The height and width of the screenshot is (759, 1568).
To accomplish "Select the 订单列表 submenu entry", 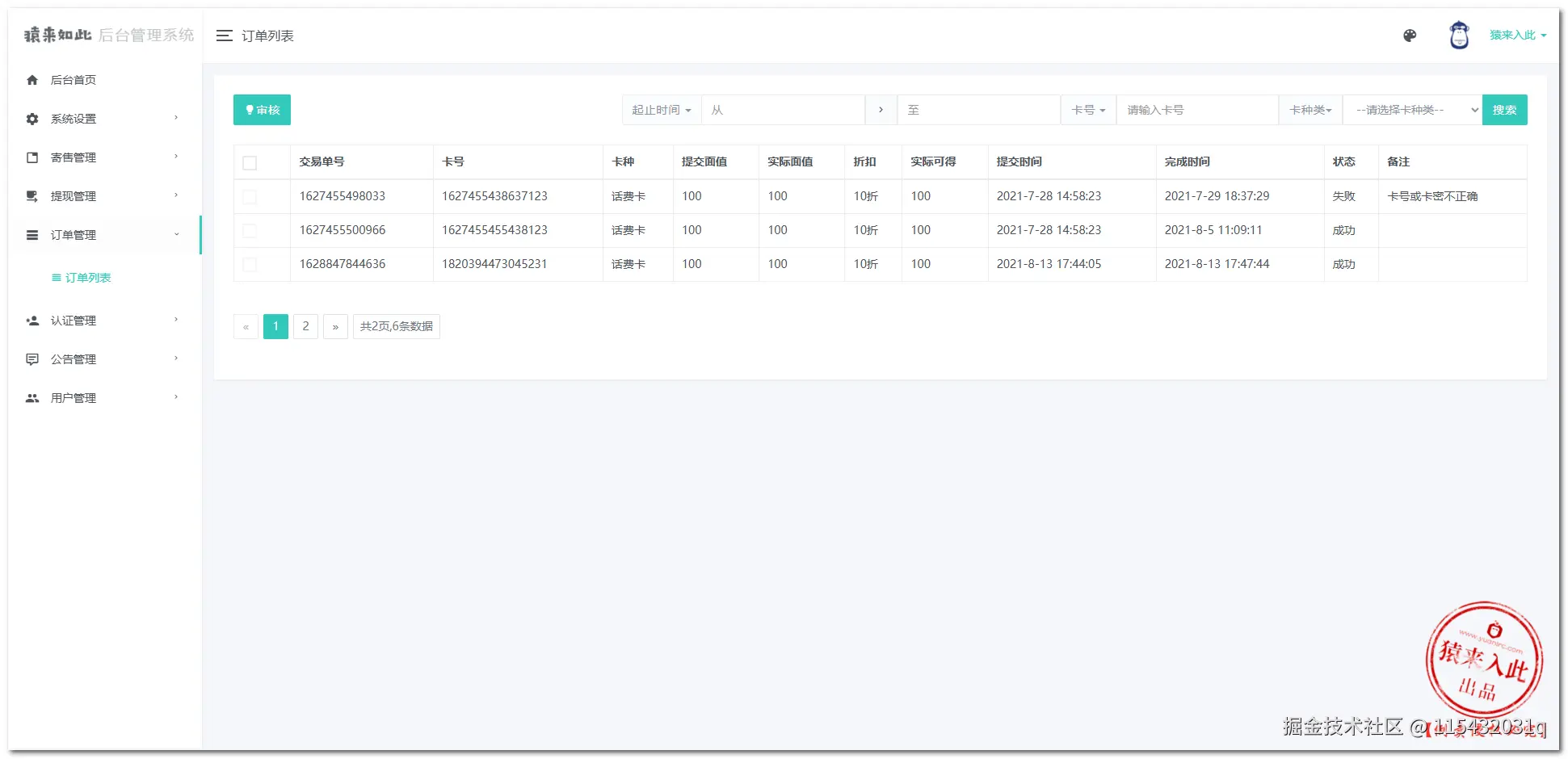I will (82, 278).
